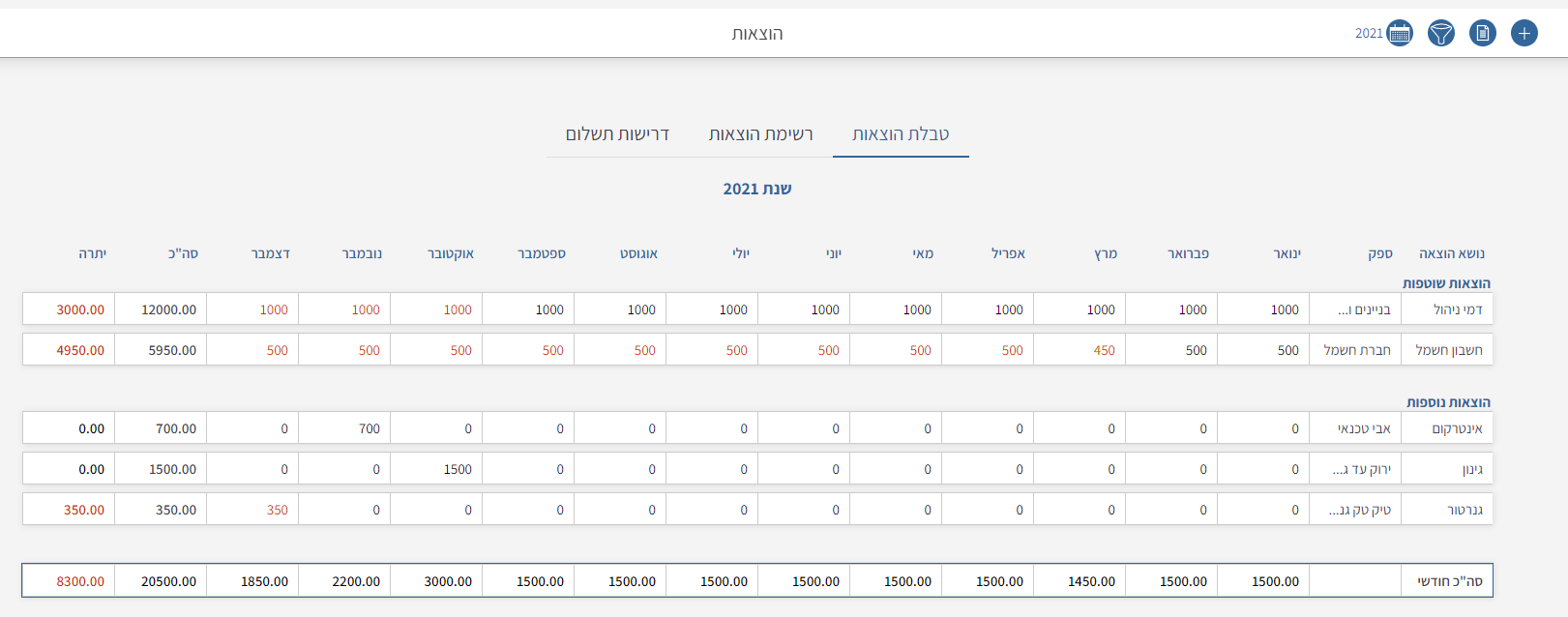The width and height of the screenshot is (1568, 617).
Task: Click the plus icon to add an expense
Action: (1524, 34)
